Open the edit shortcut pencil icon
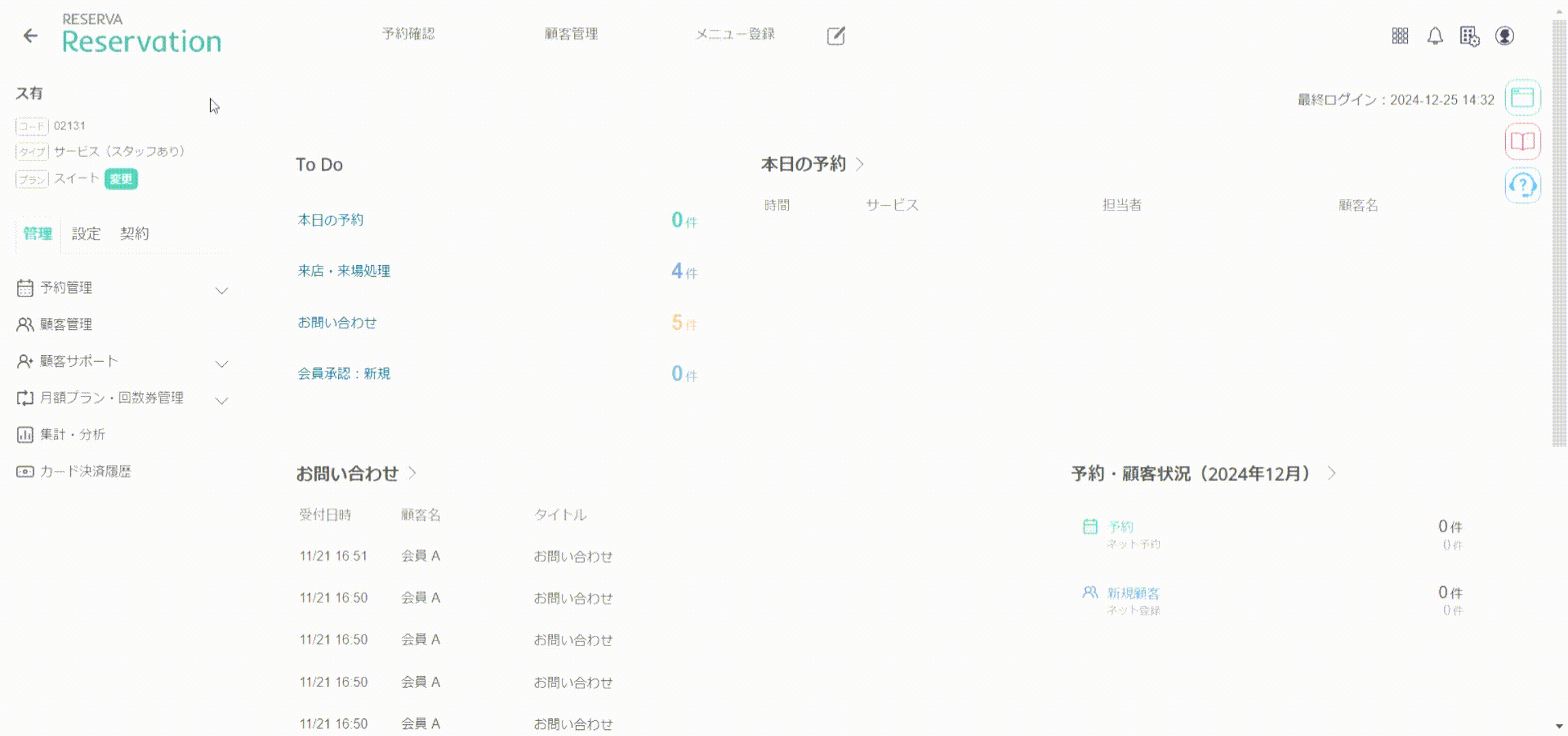The height and width of the screenshot is (736, 1568). click(836, 36)
